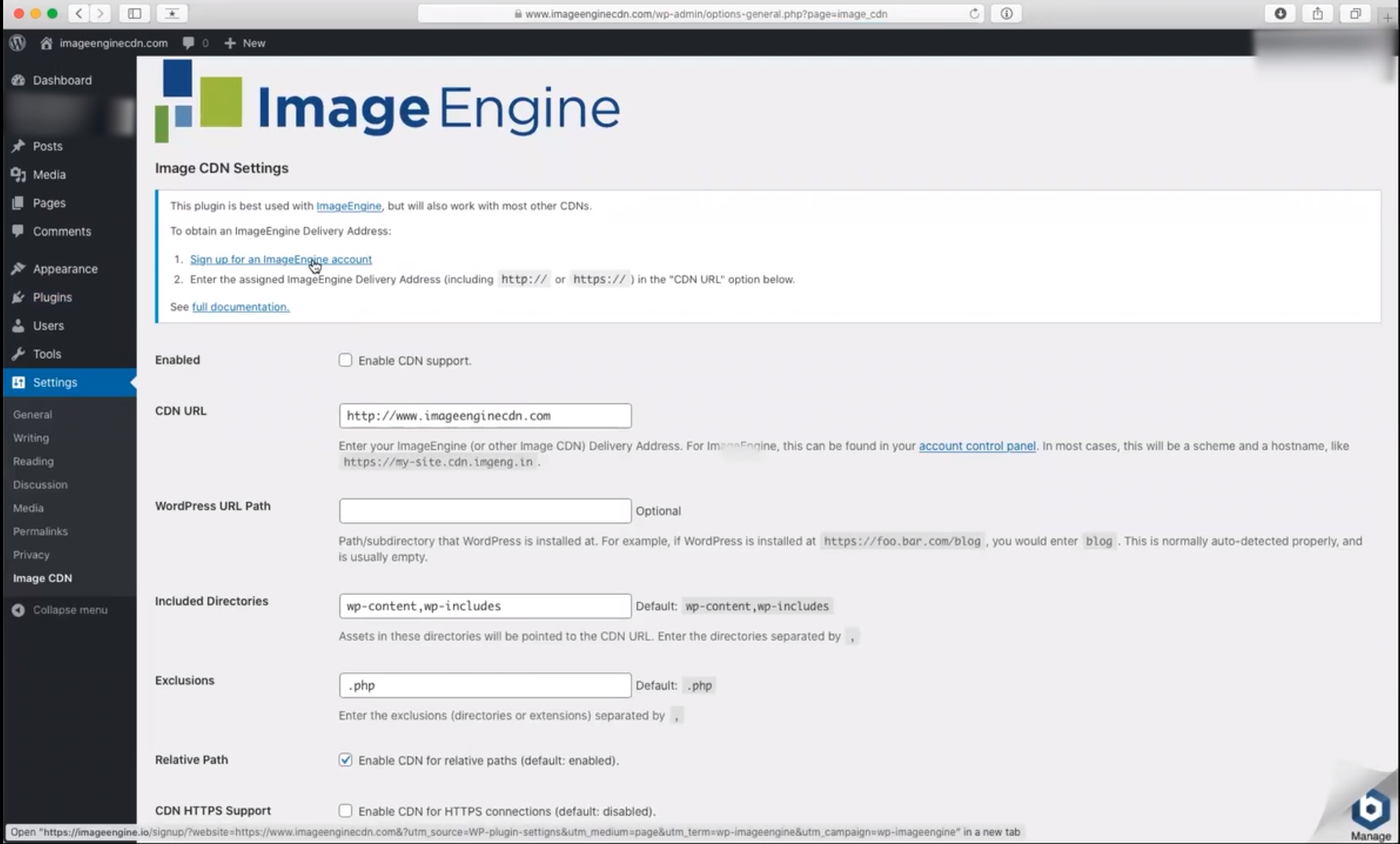Image resolution: width=1400 pixels, height=844 pixels.
Task: Check Enable CDN for HTTPS connections
Action: click(x=345, y=811)
